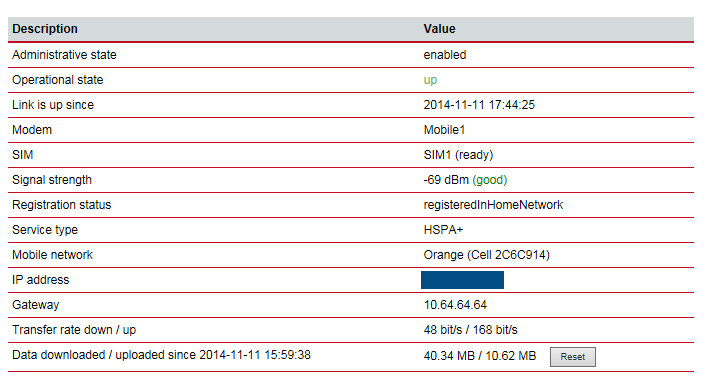This screenshot has height=391, width=711.
Task: Click the '-69 dBm (good)' signal strength value
Action: pyautogui.click(x=465, y=180)
